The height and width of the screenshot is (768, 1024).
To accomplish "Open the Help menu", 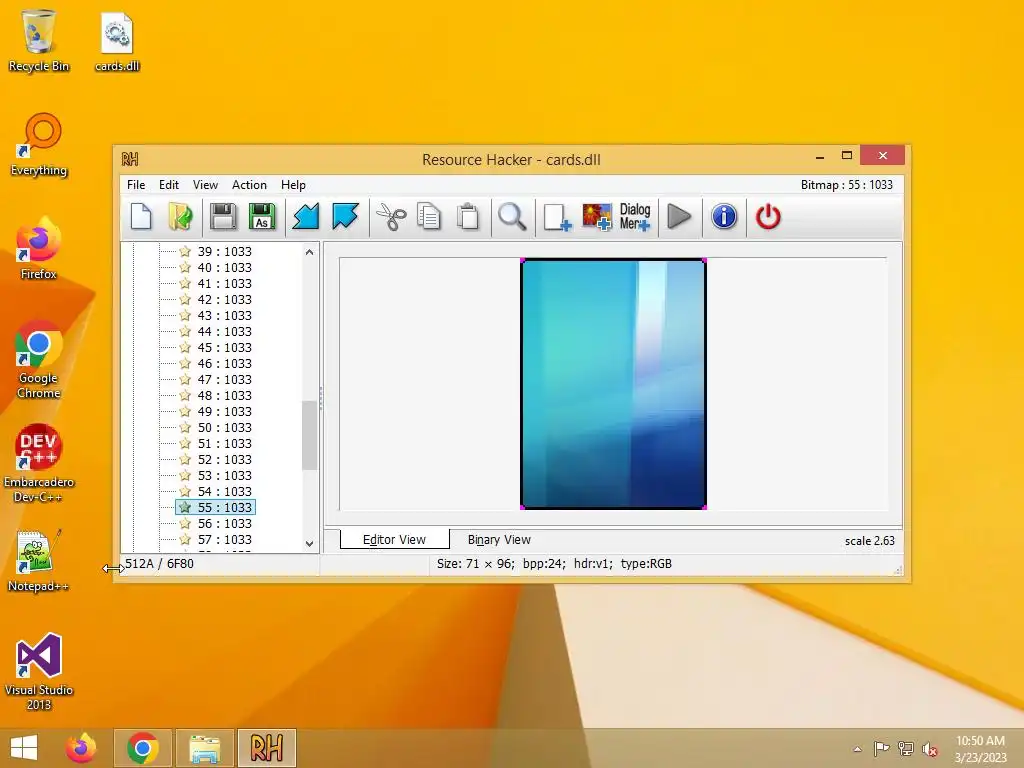I will coord(293,185).
